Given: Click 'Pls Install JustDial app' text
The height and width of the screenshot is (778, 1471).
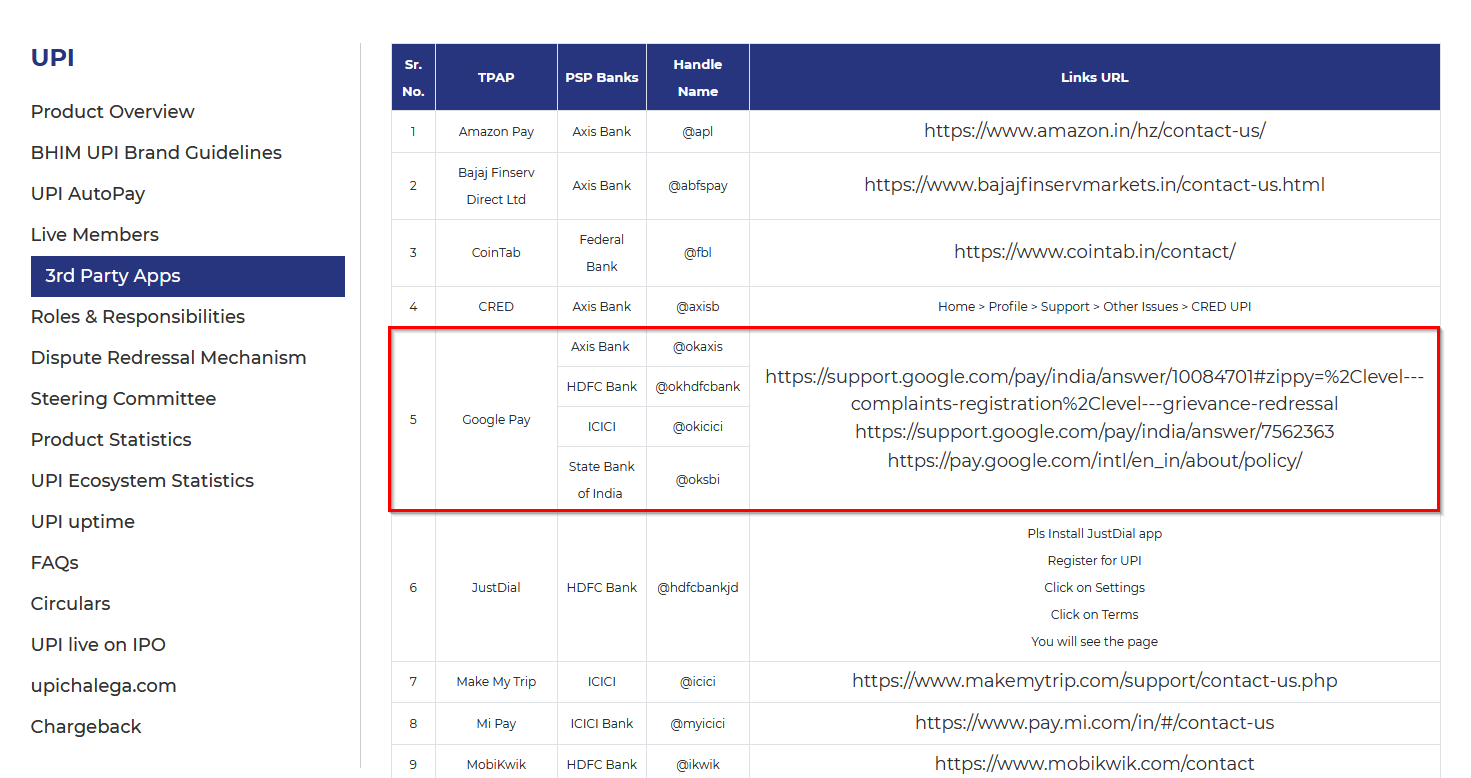Looking at the screenshot, I should point(1095,534).
